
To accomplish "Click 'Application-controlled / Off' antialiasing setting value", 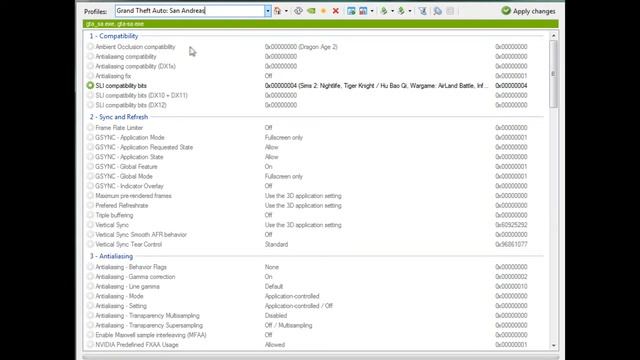I will (299, 306).
